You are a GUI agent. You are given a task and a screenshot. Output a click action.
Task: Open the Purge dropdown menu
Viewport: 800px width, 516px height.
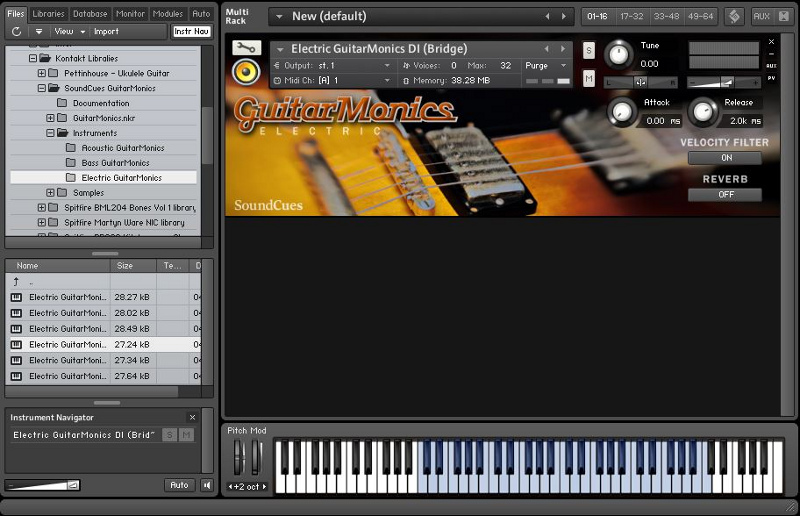coord(546,65)
